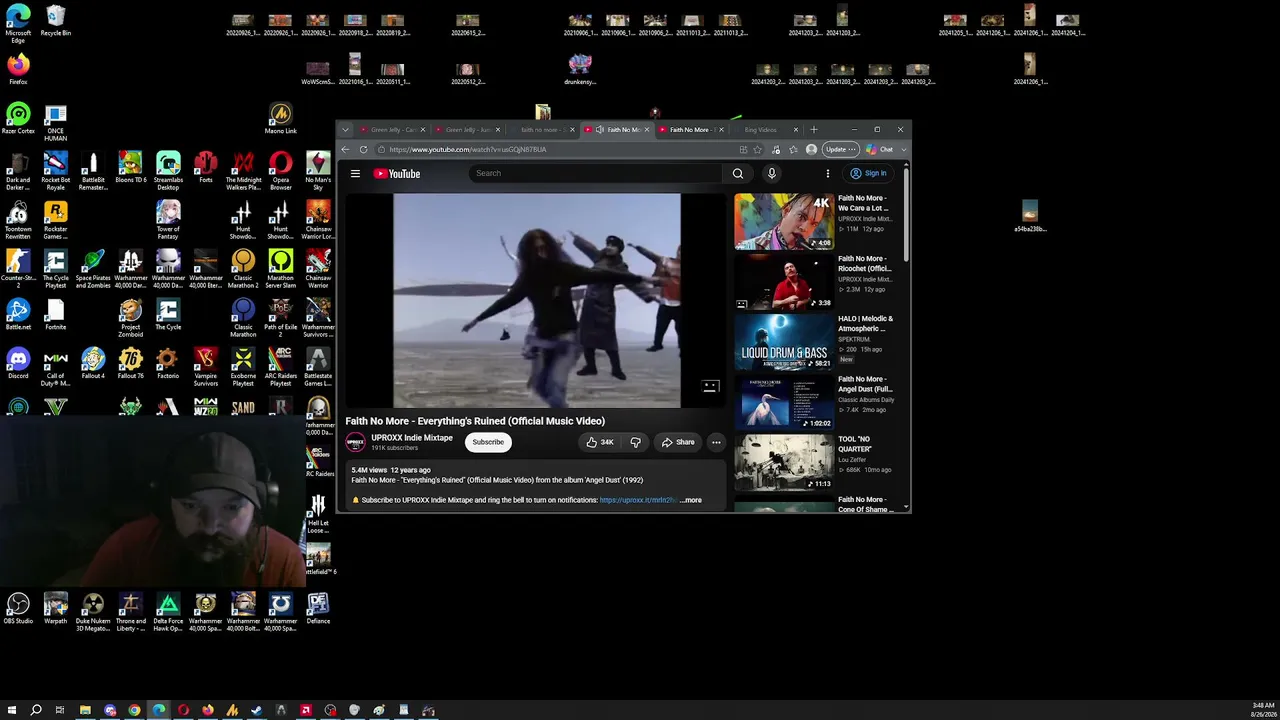Open Liquid Drum & Bass mix thumbnail
The width and height of the screenshot is (1280, 720).
coord(784,342)
